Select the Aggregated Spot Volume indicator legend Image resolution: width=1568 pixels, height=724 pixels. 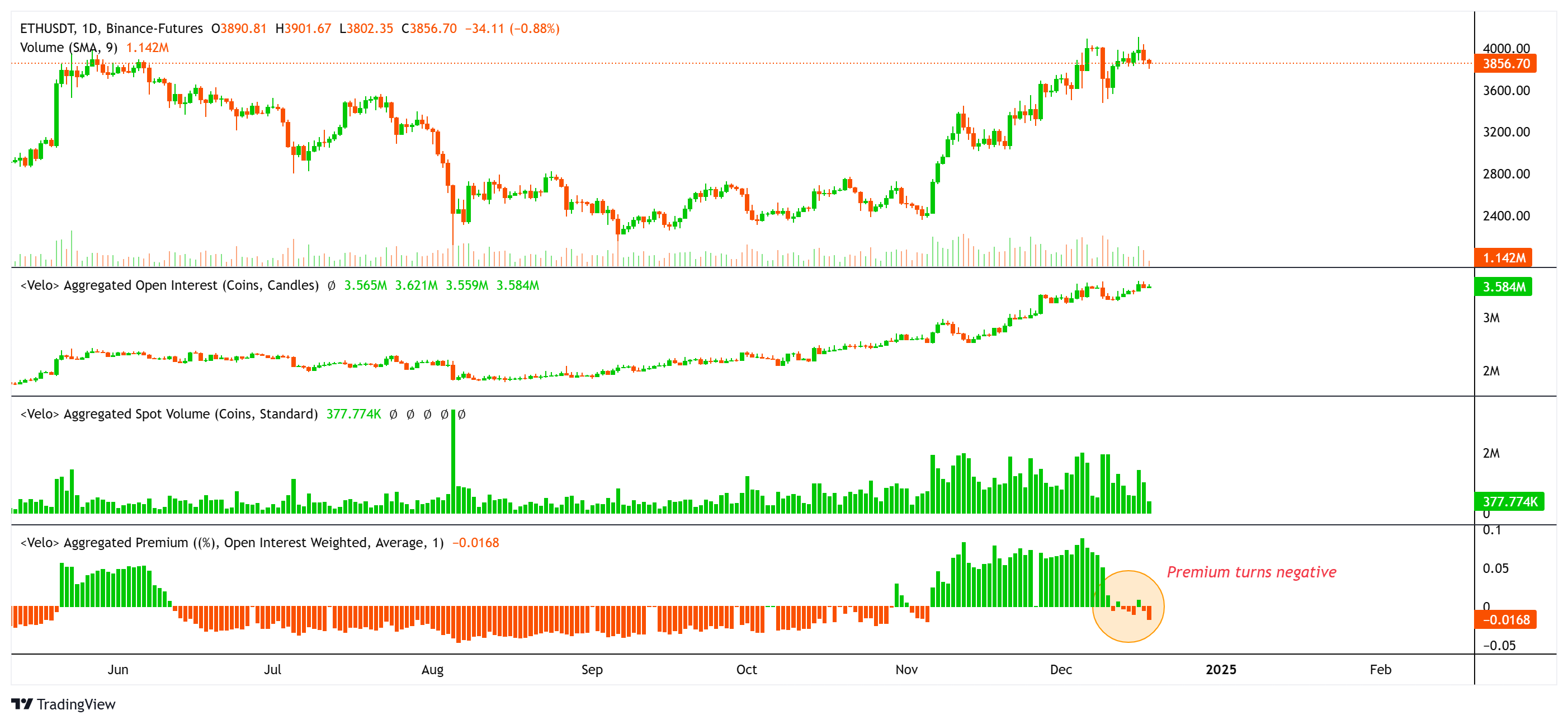tap(169, 414)
